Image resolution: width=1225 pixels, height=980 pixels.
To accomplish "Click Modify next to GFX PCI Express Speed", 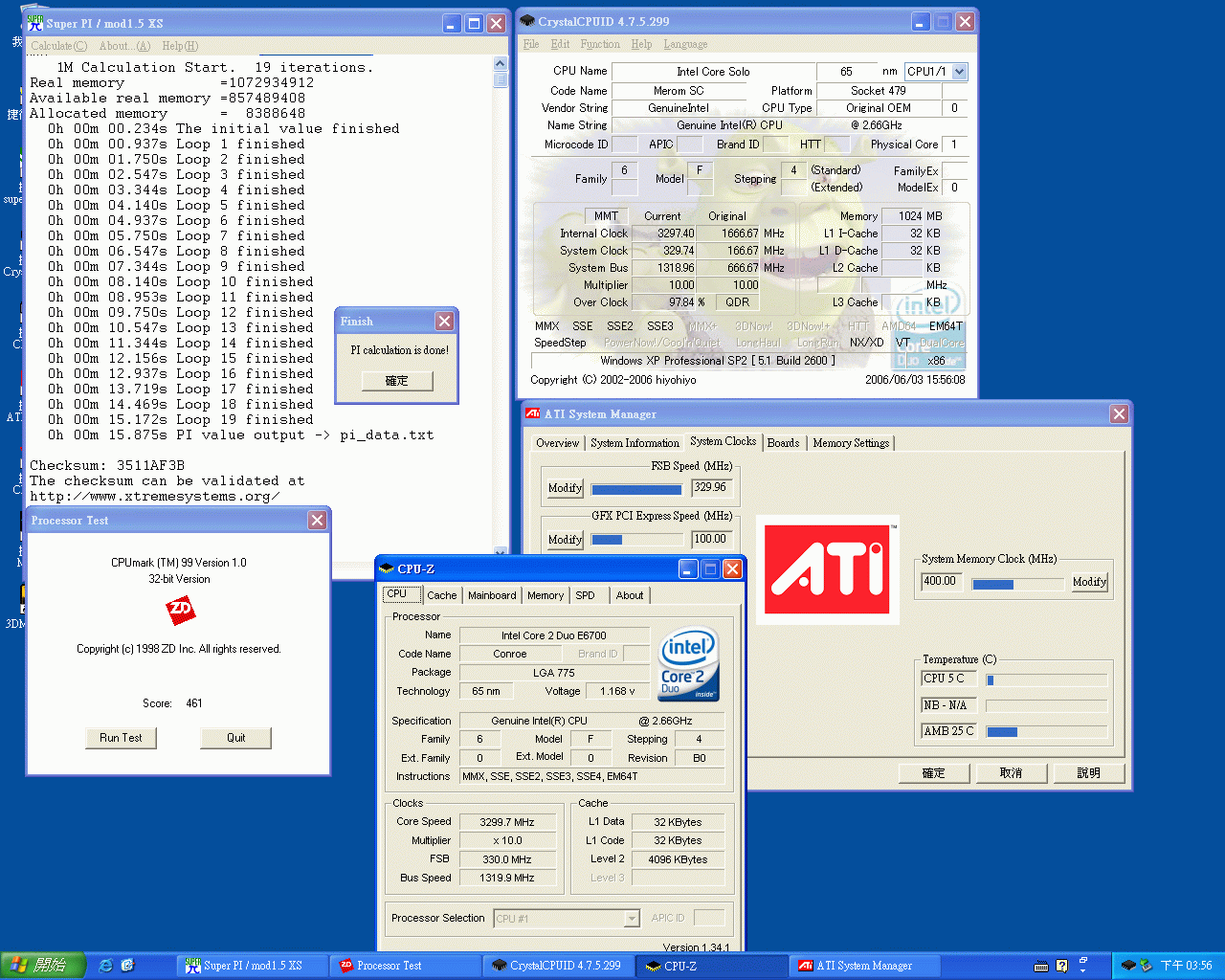I will click(x=565, y=540).
